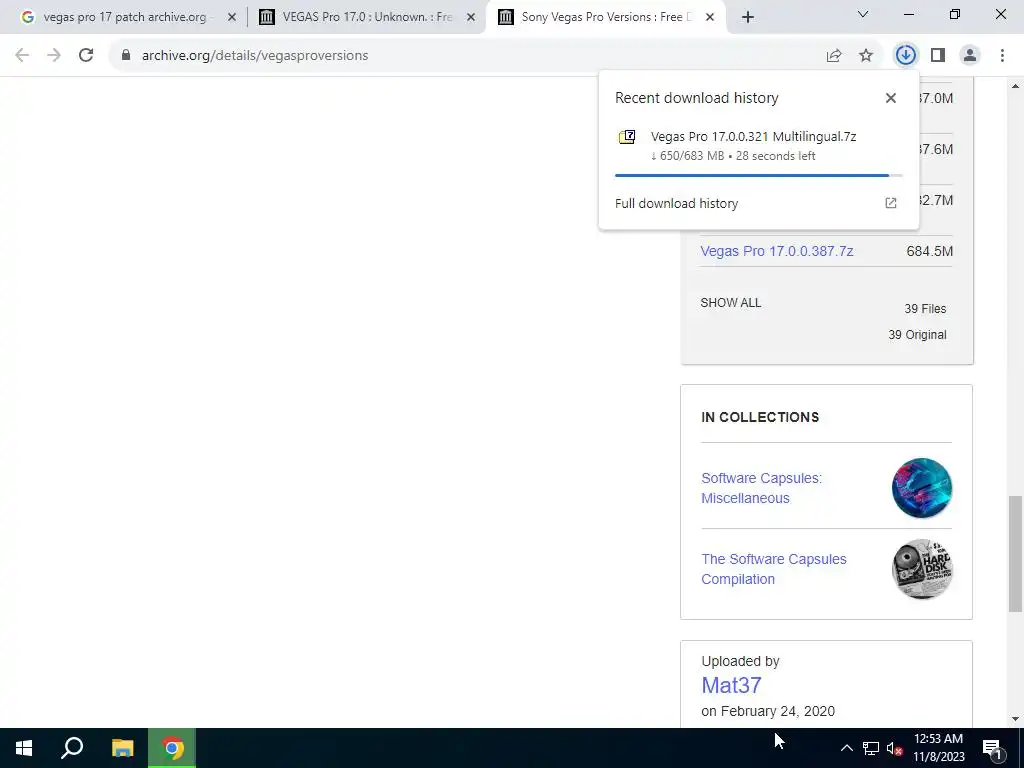Viewport: 1024px width, 768px height.
Task: Open Full download history link
Action: click(x=677, y=203)
